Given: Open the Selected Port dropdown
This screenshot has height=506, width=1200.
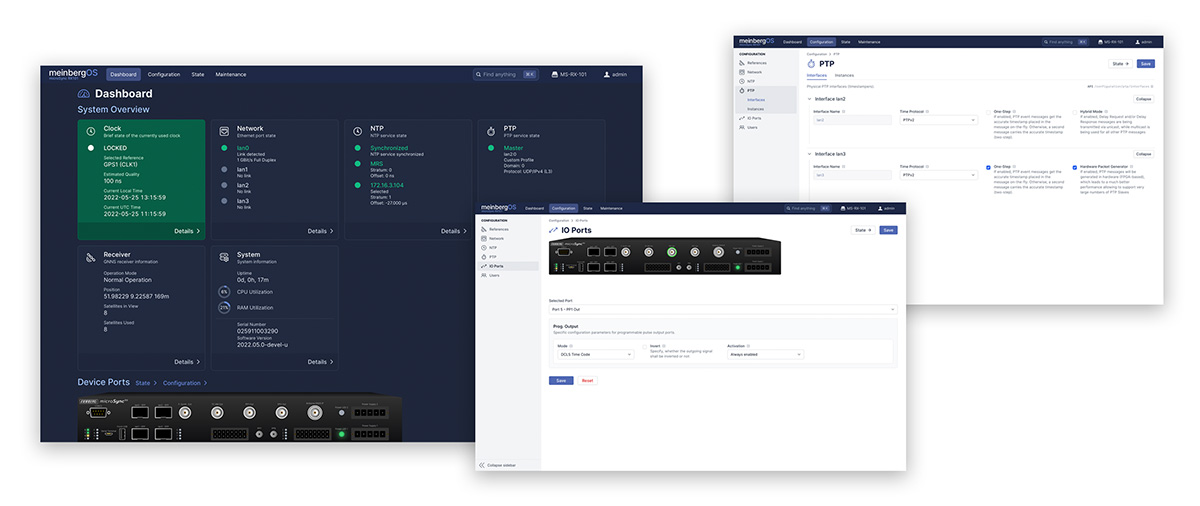Looking at the screenshot, I should (721, 310).
